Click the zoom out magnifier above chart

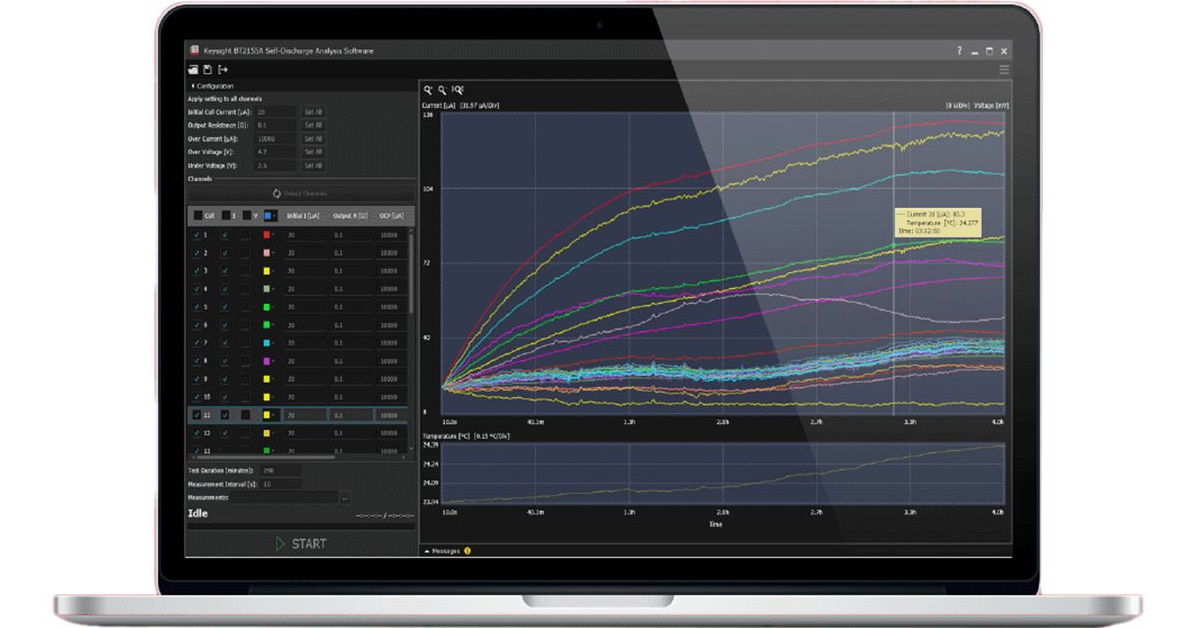click(443, 89)
